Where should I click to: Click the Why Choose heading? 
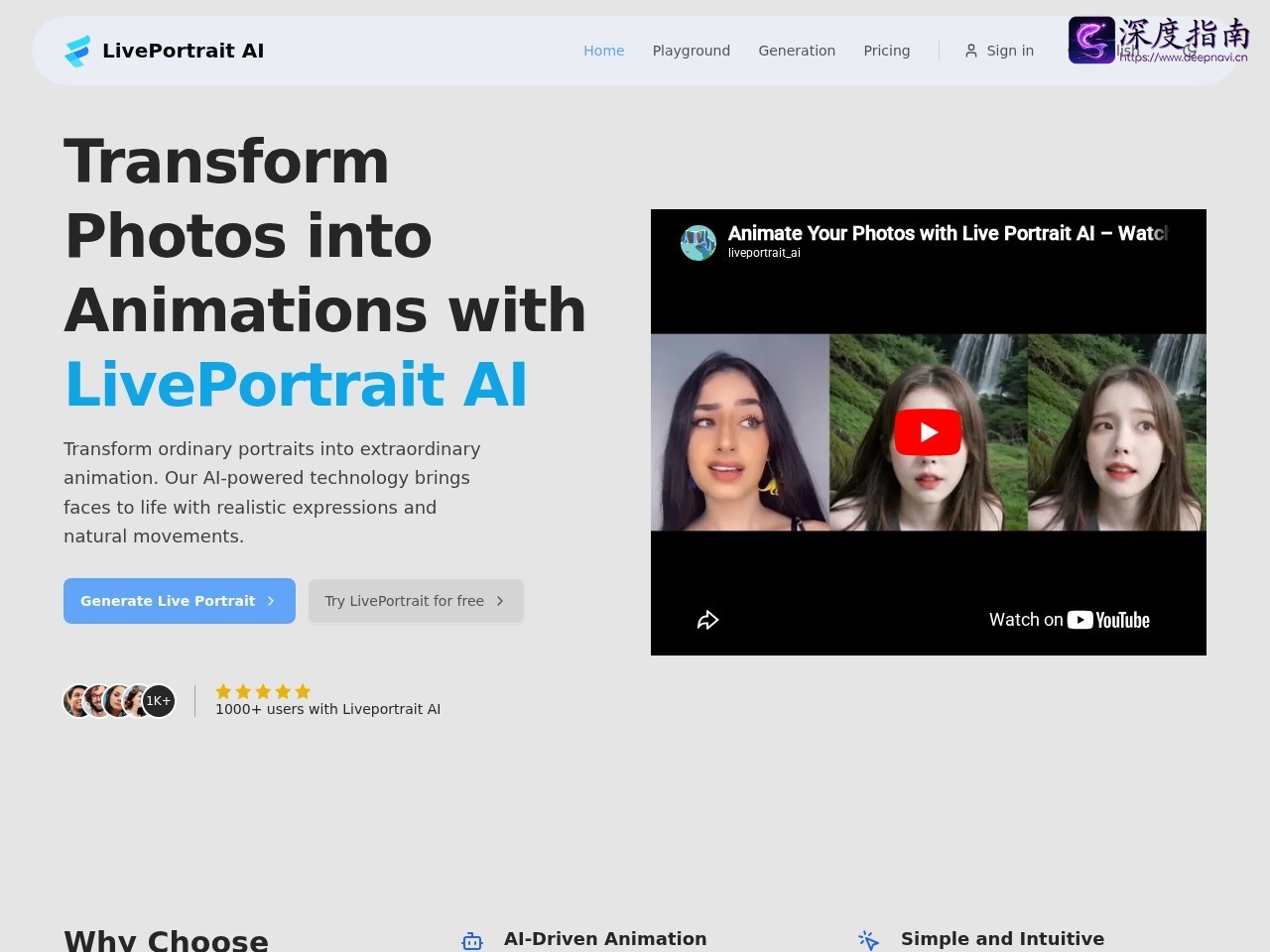[167, 940]
